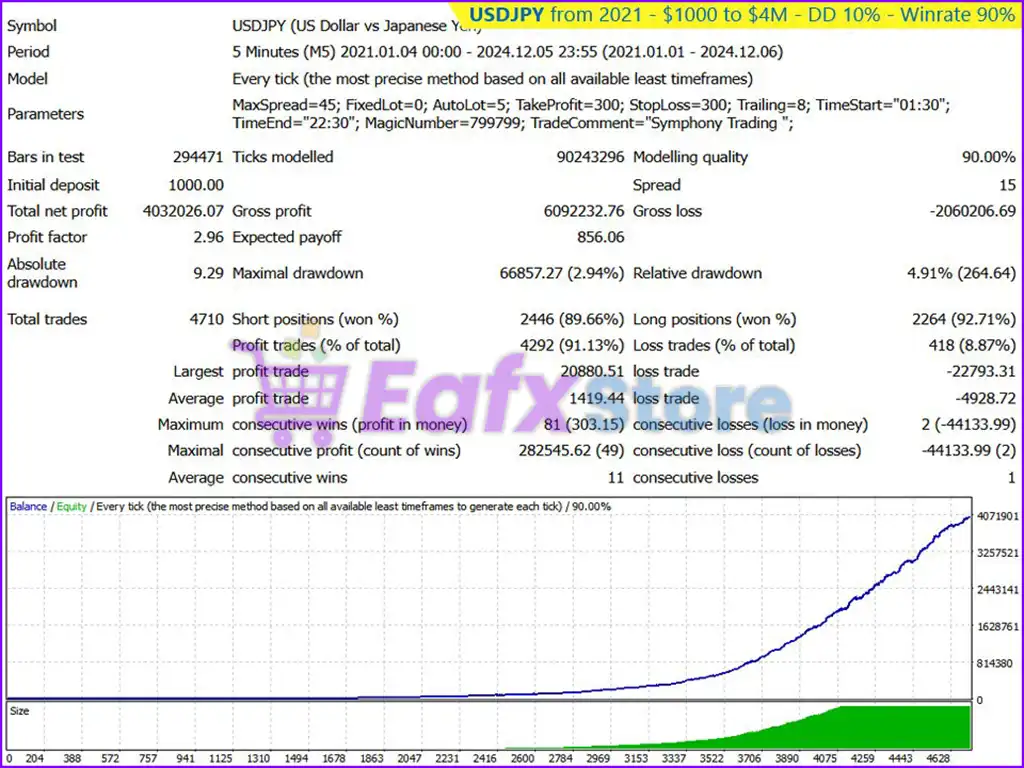Image resolution: width=1024 pixels, height=768 pixels.
Task: Select the modelling quality value "90.00%"
Action: [989, 157]
